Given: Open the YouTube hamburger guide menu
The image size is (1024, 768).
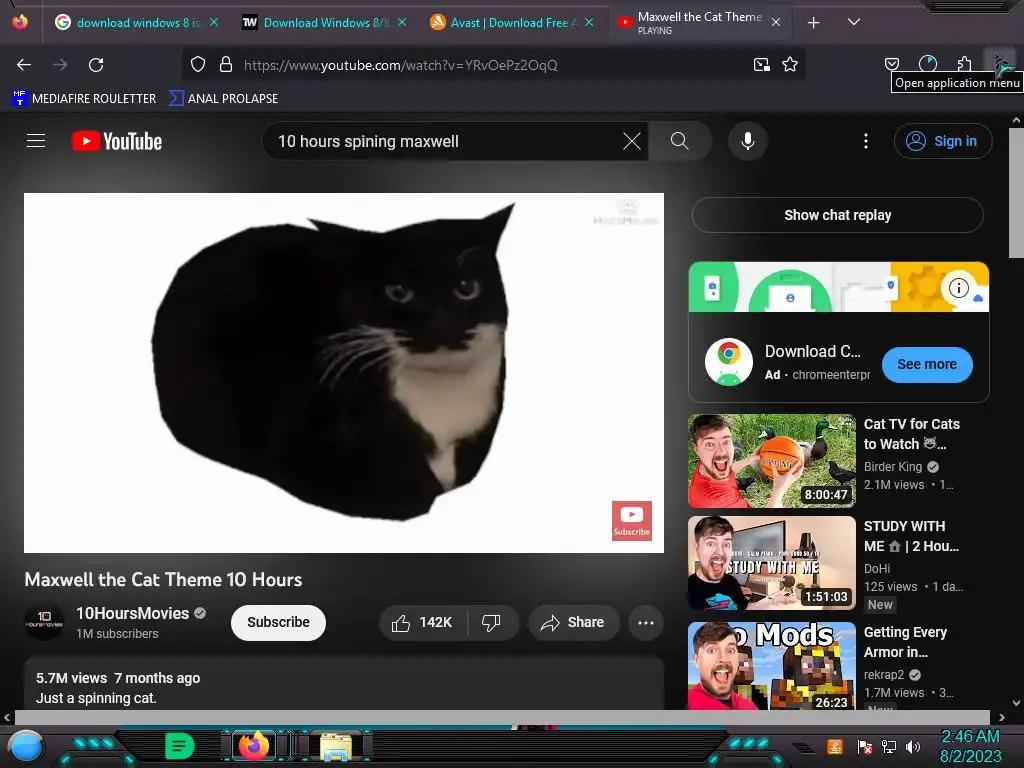Looking at the screenshot, I should tap(36, 141).
